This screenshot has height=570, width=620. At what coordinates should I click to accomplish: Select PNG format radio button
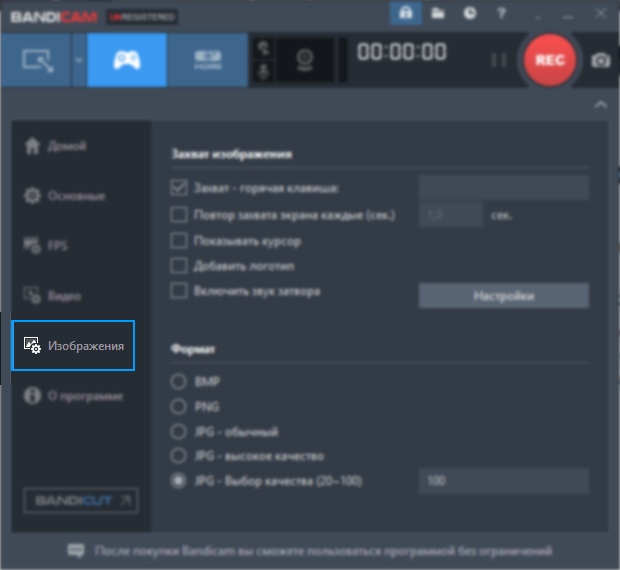pos(178,406)
